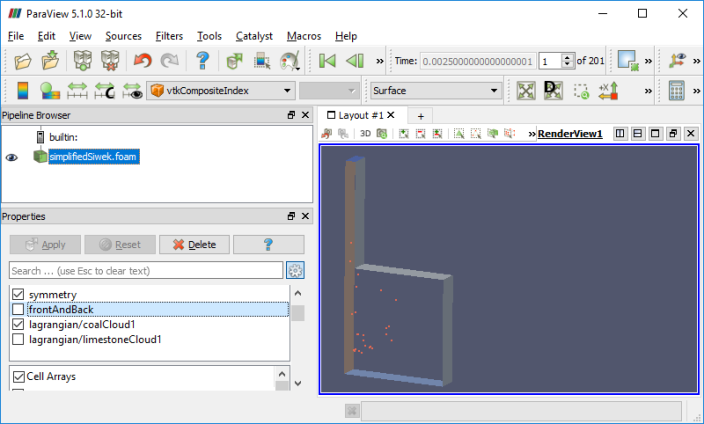Rescale to visible data range
This screenshot has width=704, height=424.
132,90
